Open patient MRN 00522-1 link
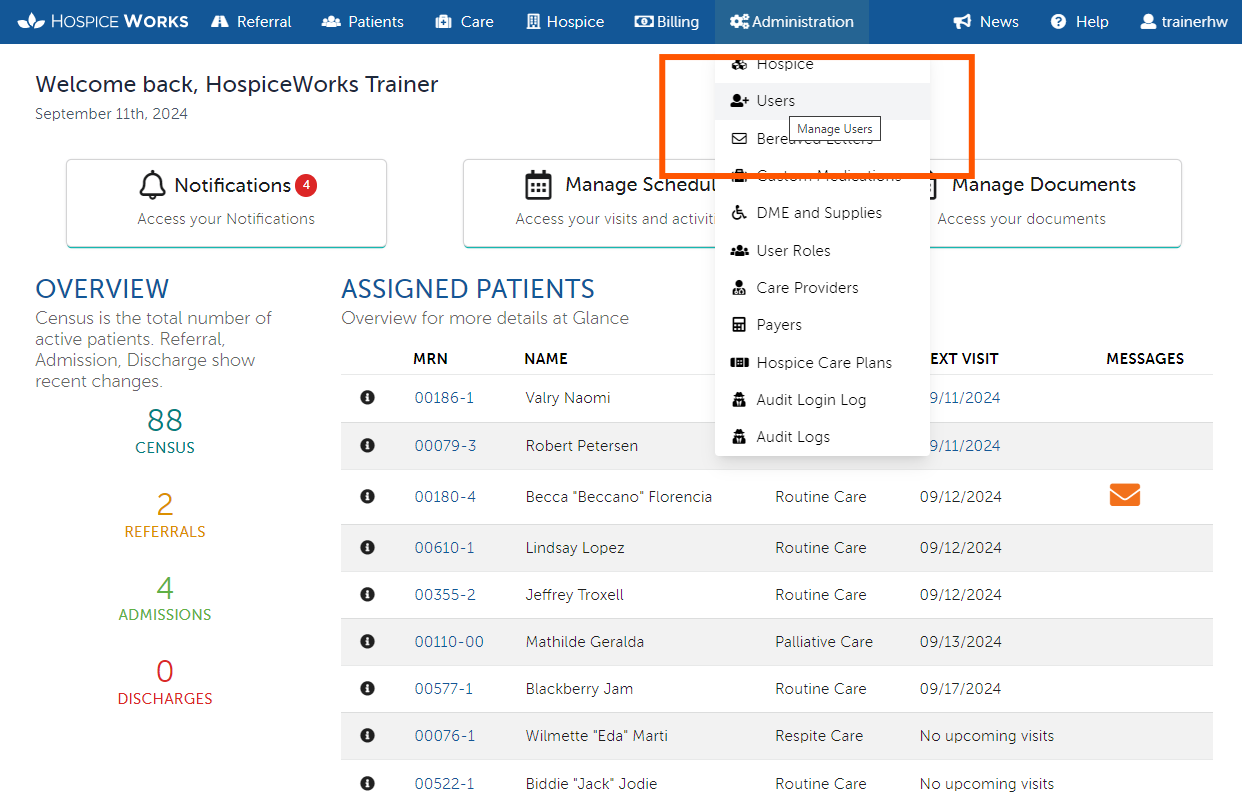Screen dimensions: 1242x806 coord(444,784)
